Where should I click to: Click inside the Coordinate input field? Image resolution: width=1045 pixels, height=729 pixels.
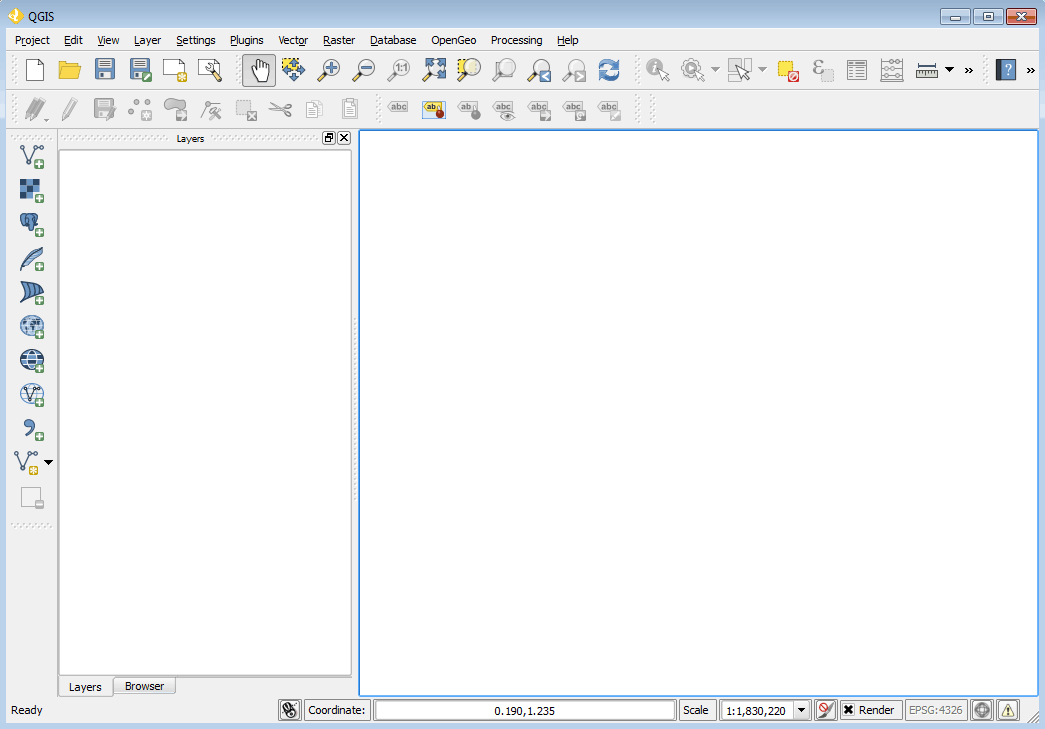pos(525,710)
